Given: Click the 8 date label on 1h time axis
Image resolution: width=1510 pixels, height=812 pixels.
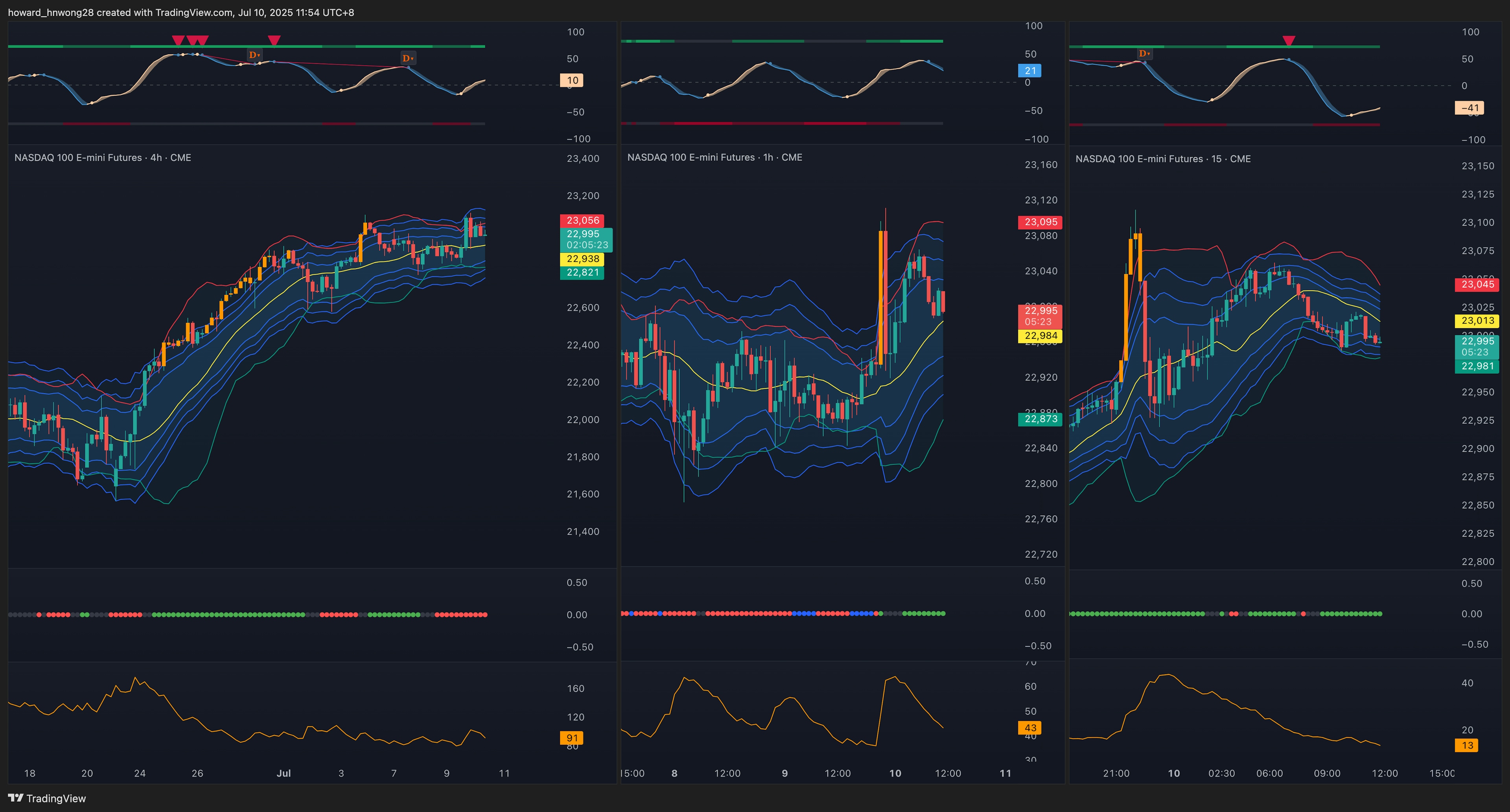Looking at the screenshot, I should 674,773.
